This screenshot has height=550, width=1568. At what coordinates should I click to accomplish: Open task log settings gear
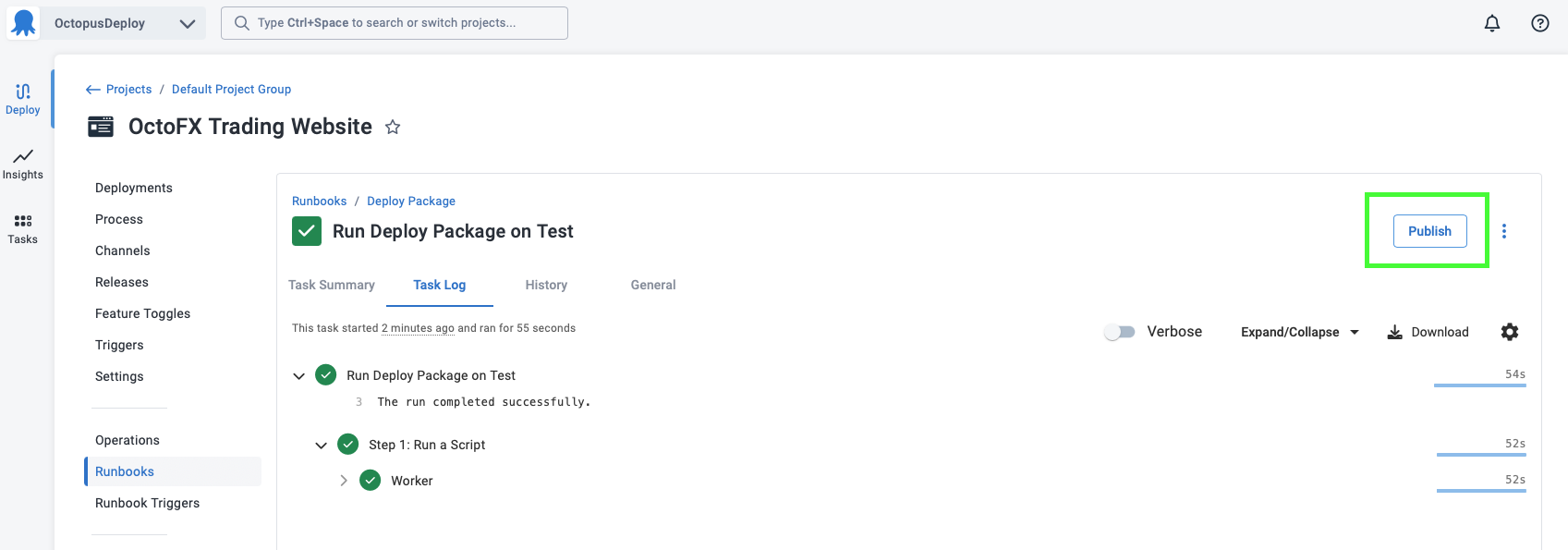(x=1510, y=332)
